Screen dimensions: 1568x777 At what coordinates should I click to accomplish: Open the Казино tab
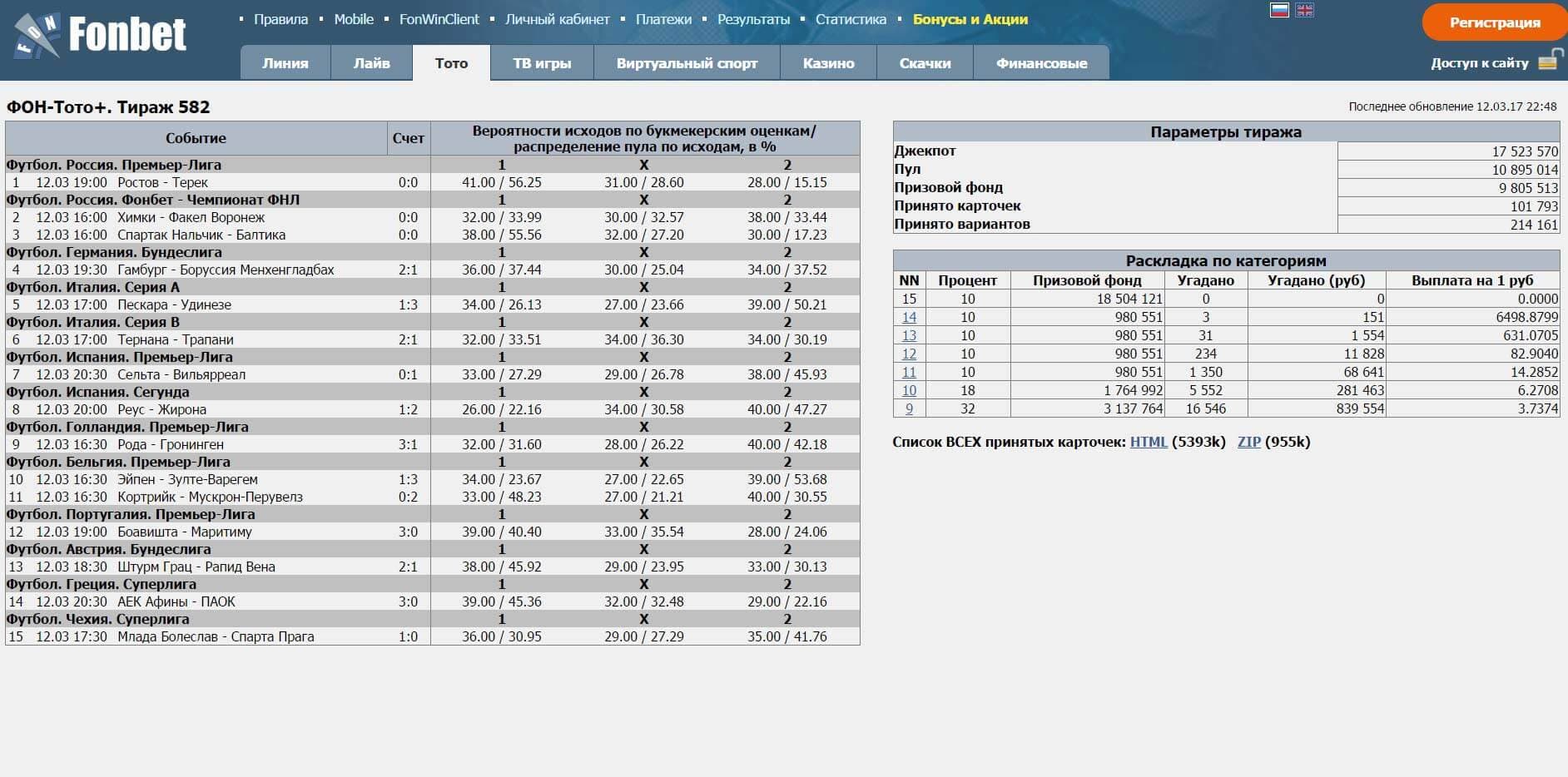click(x=828, y=63)
